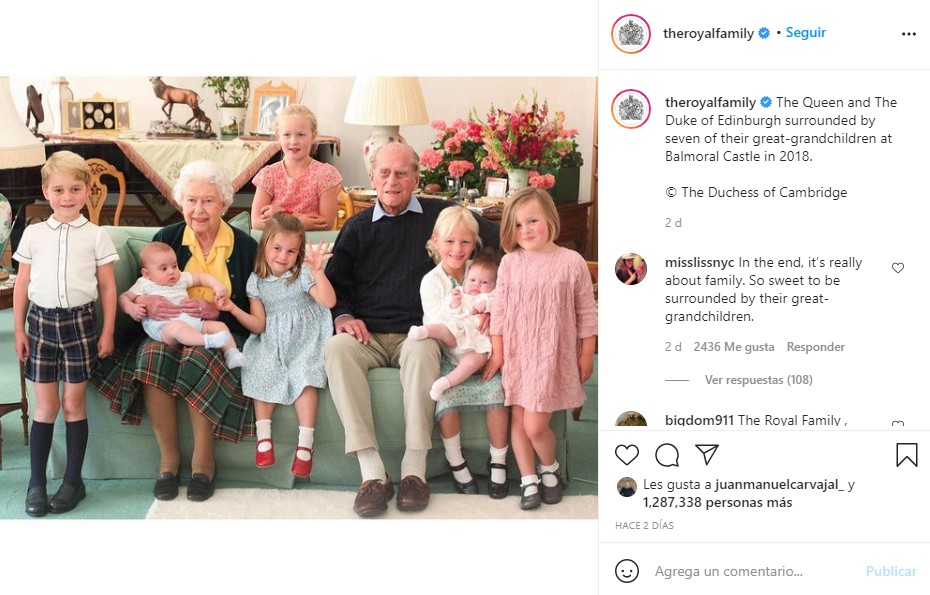Like the post with the heart icon
Viewport: 930px width, 595px height.
[626, 455]
